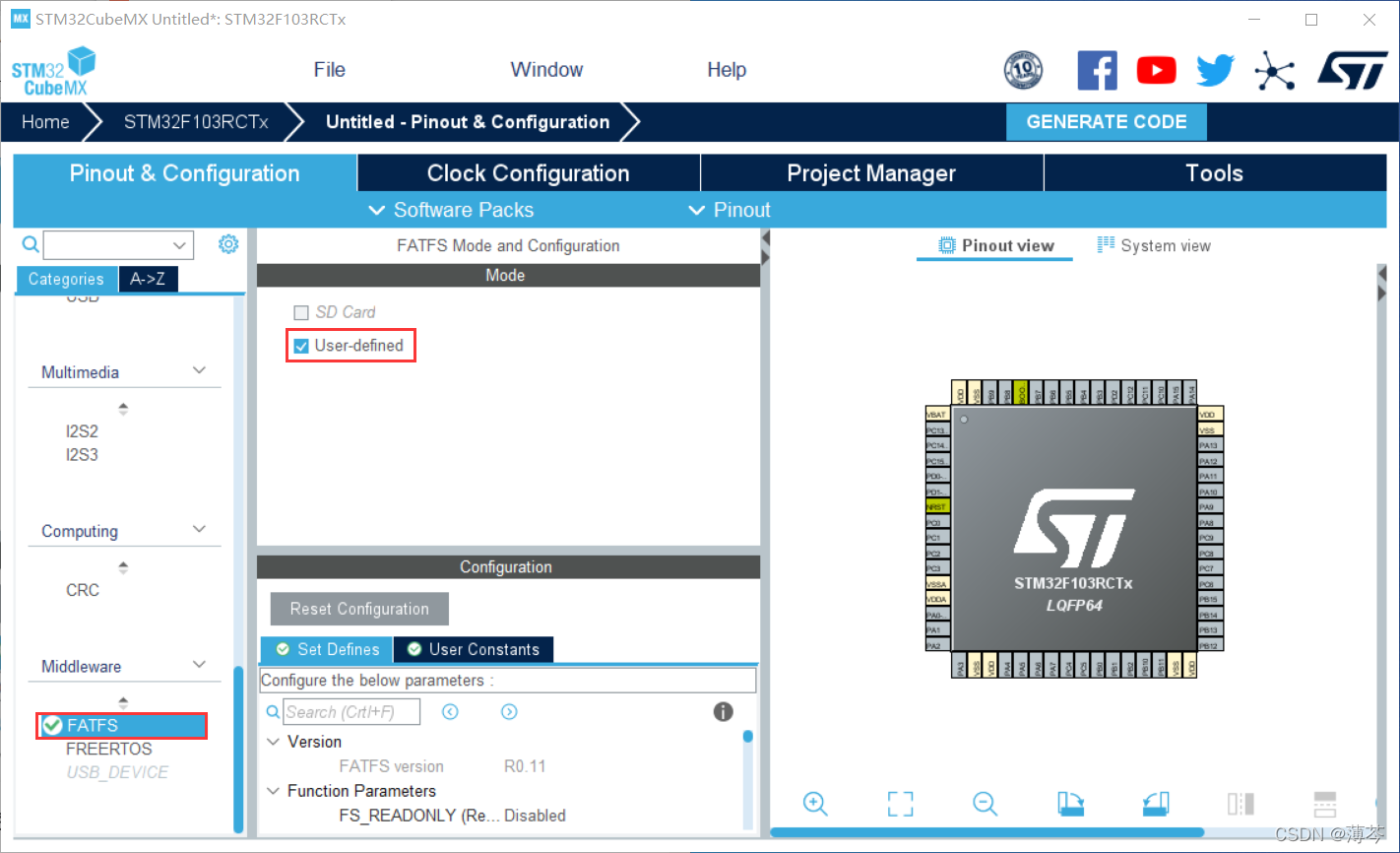Collapse the Computing category
Image resolution: width=1400 pixels, height=853 pixels.
[x=199, y=529]
